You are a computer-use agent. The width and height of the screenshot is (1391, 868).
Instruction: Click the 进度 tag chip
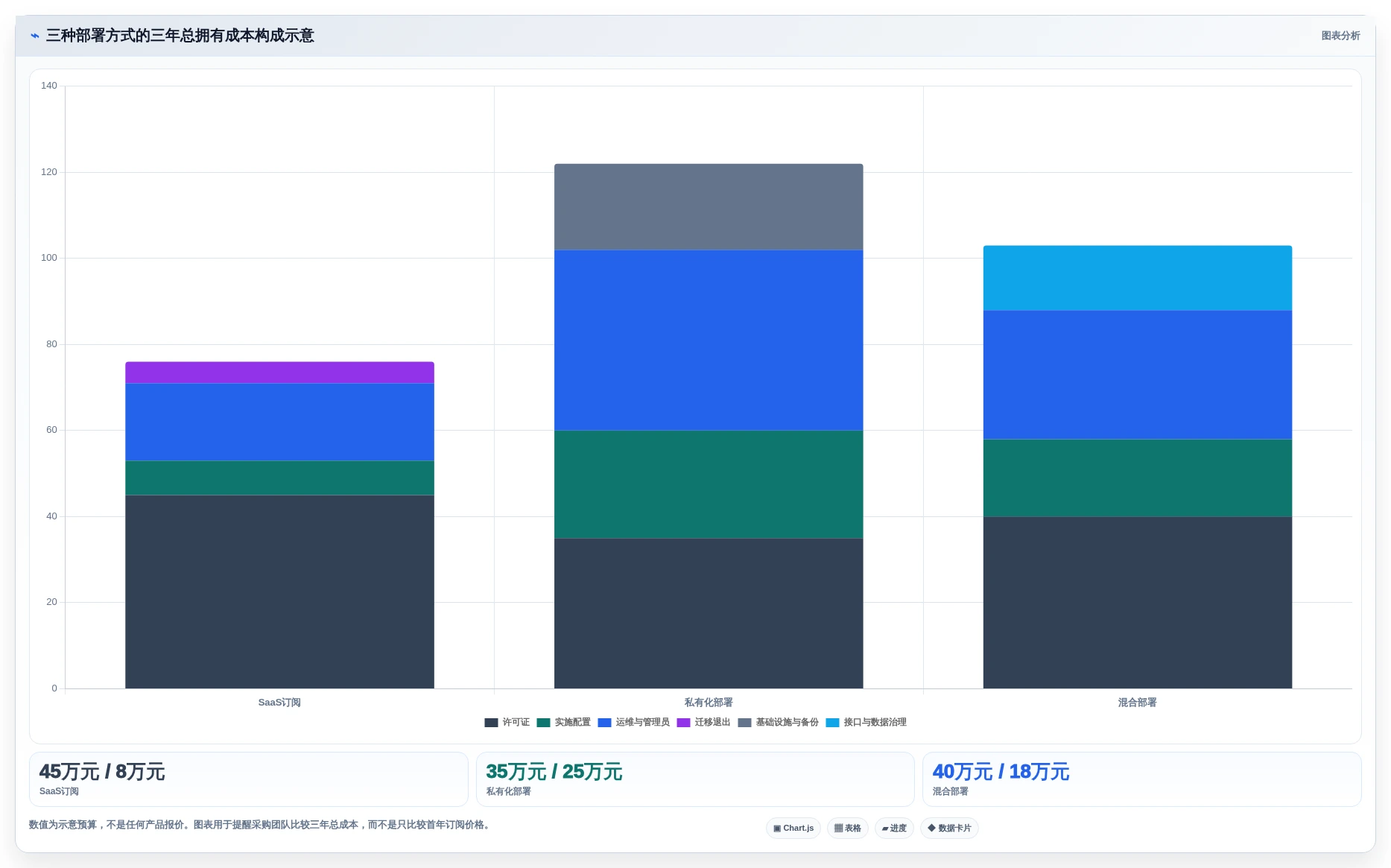(x=894, y=828)
